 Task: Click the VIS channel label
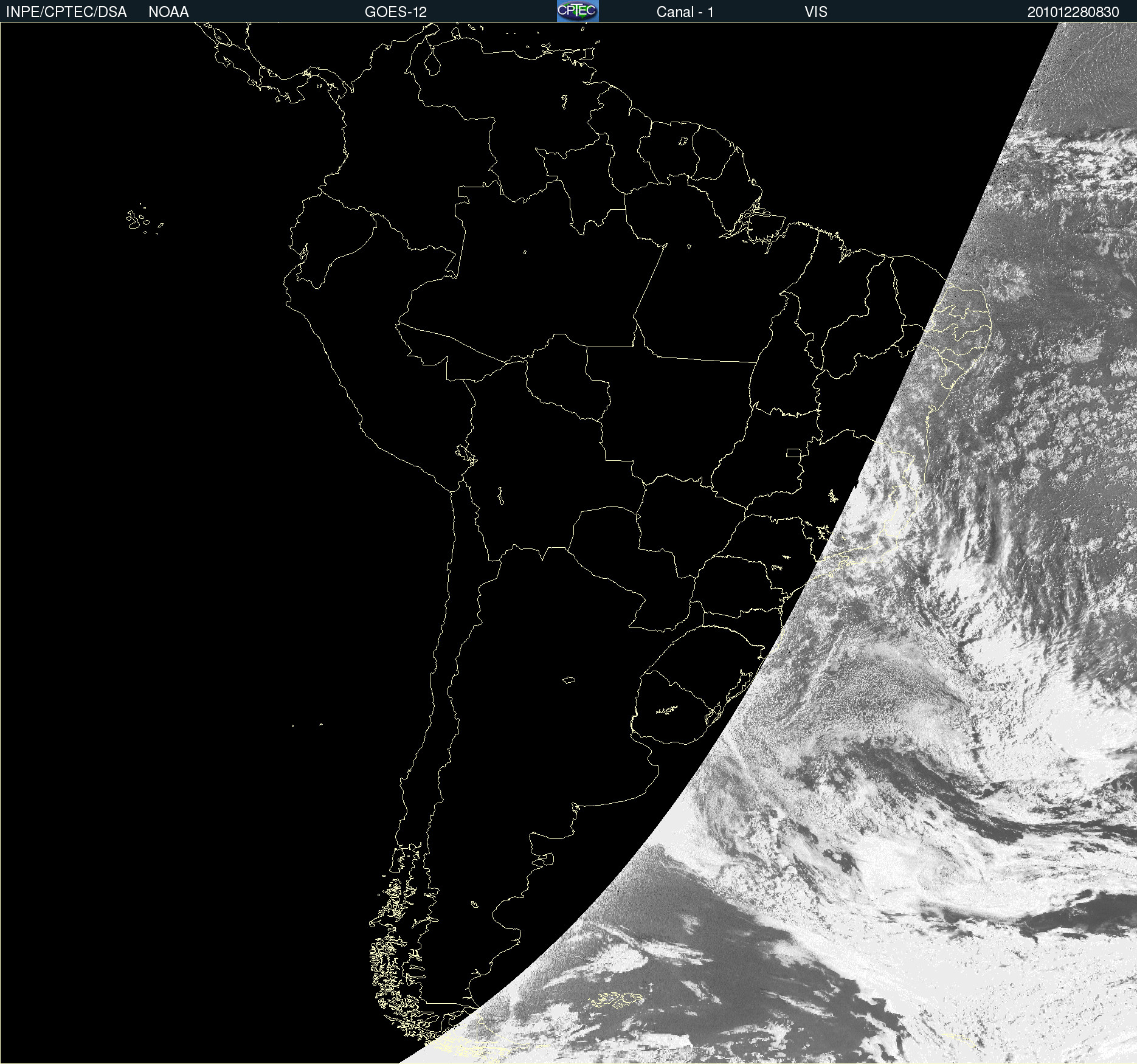coord(816,12)
